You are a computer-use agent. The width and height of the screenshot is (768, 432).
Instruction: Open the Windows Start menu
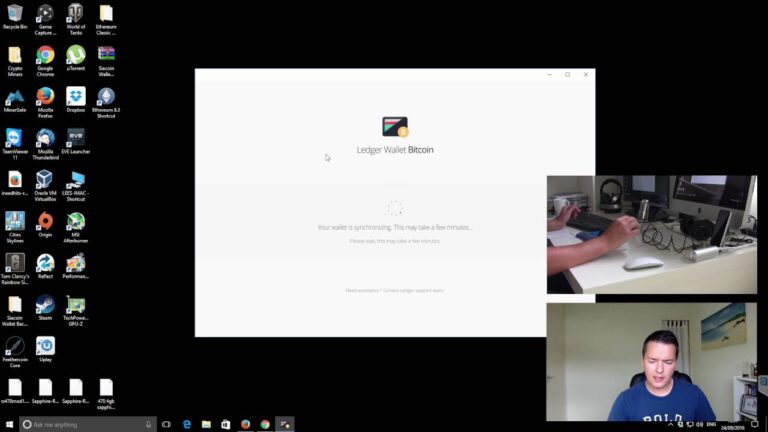point(9,424)
